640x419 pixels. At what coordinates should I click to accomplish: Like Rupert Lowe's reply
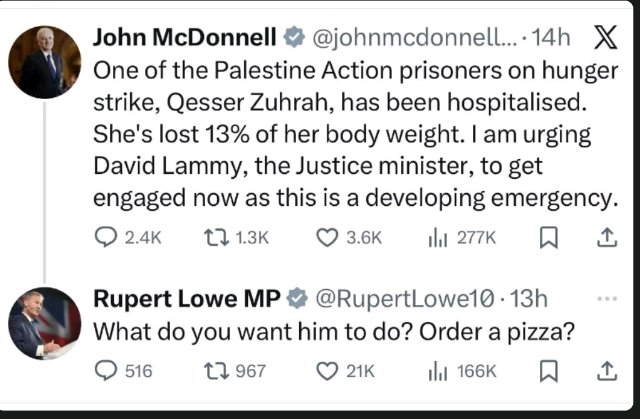(327, 371)
